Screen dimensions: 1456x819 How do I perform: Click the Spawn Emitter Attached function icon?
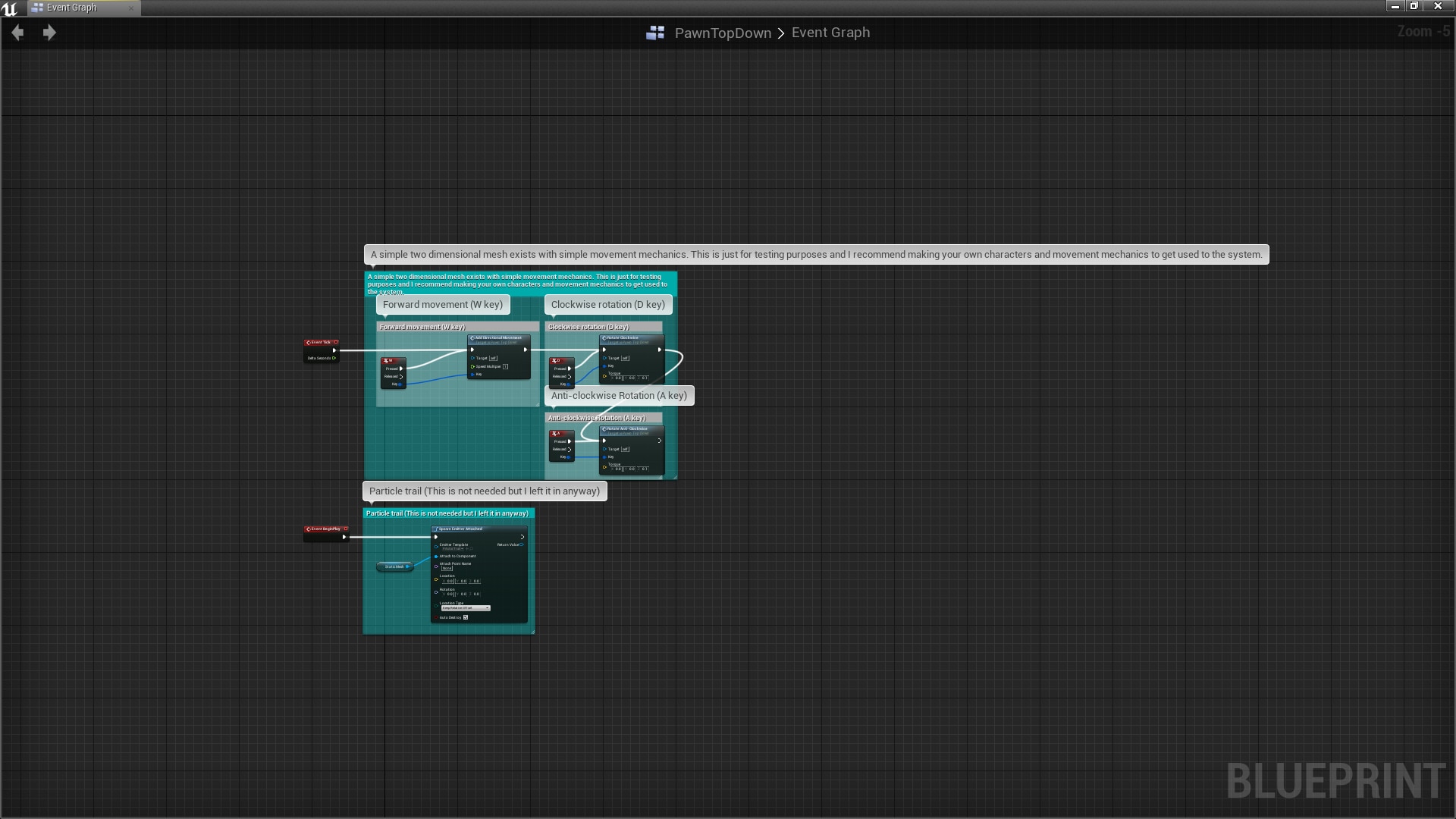coord(435,529)
